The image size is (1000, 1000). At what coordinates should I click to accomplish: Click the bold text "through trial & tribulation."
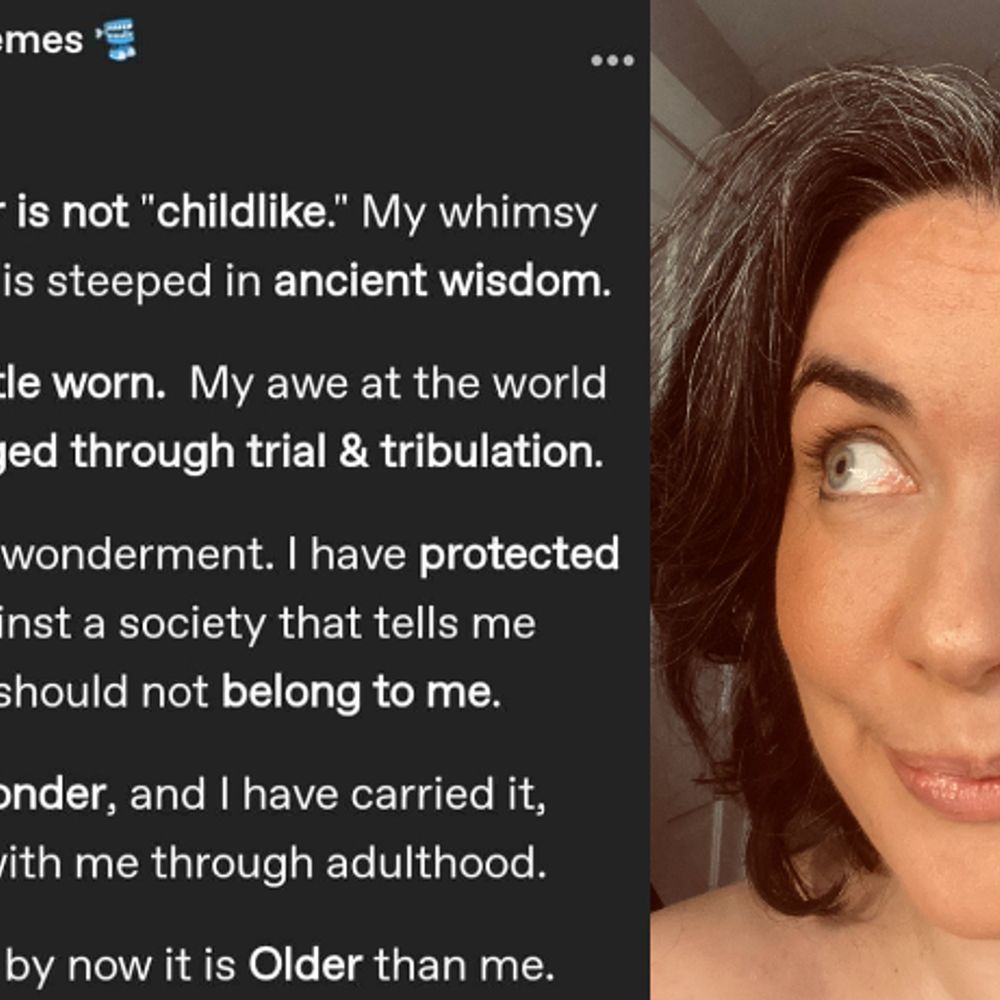337,452
